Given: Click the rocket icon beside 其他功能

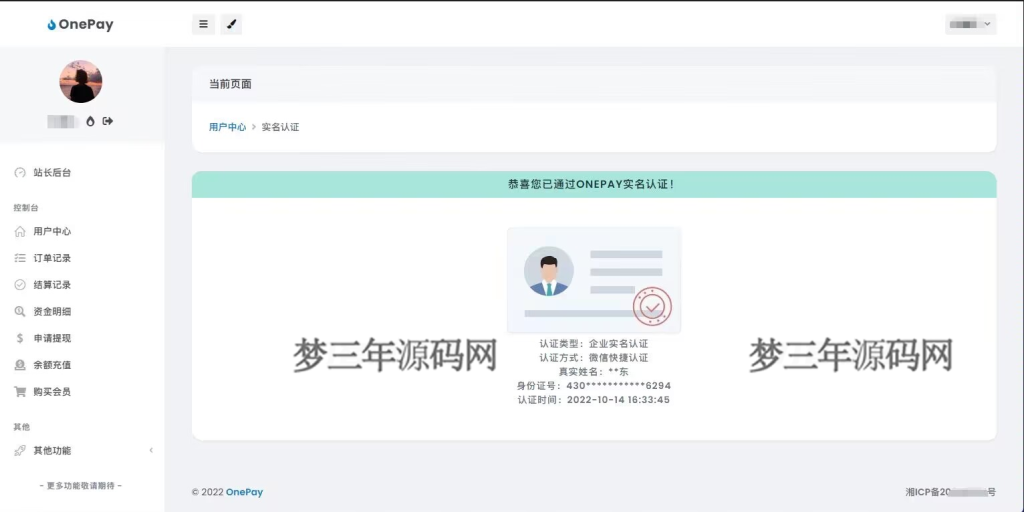Looking at the screenshot, I should click(x=20, y=451).
